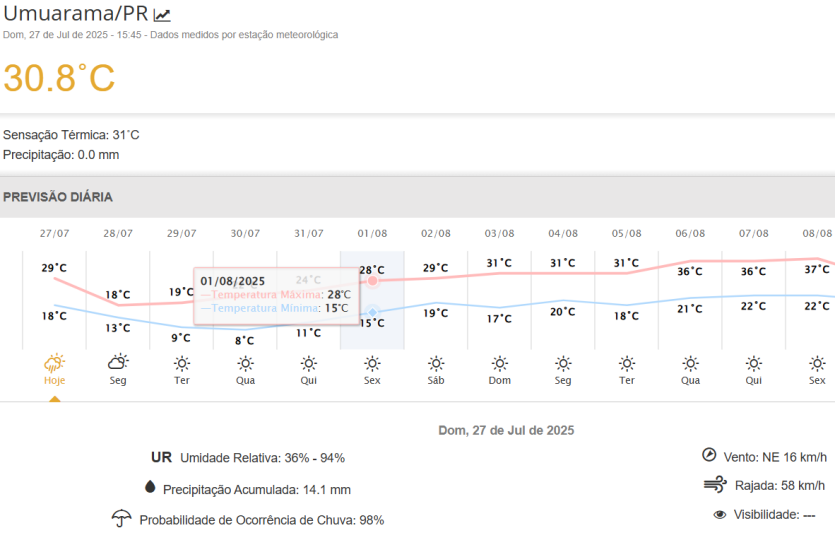Click the droplet icon for Precipitação Acumulada
Screen dimensions: 835x557
150,487
